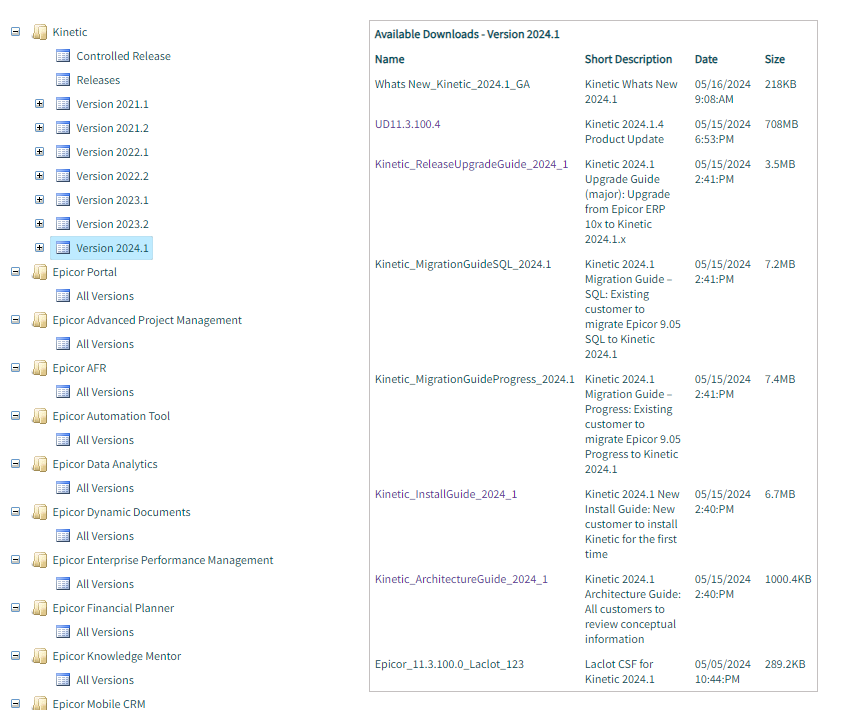
Task: Open Kinetic_InstallGuide_2024_1 link
Action: click(x=446, y=494)
